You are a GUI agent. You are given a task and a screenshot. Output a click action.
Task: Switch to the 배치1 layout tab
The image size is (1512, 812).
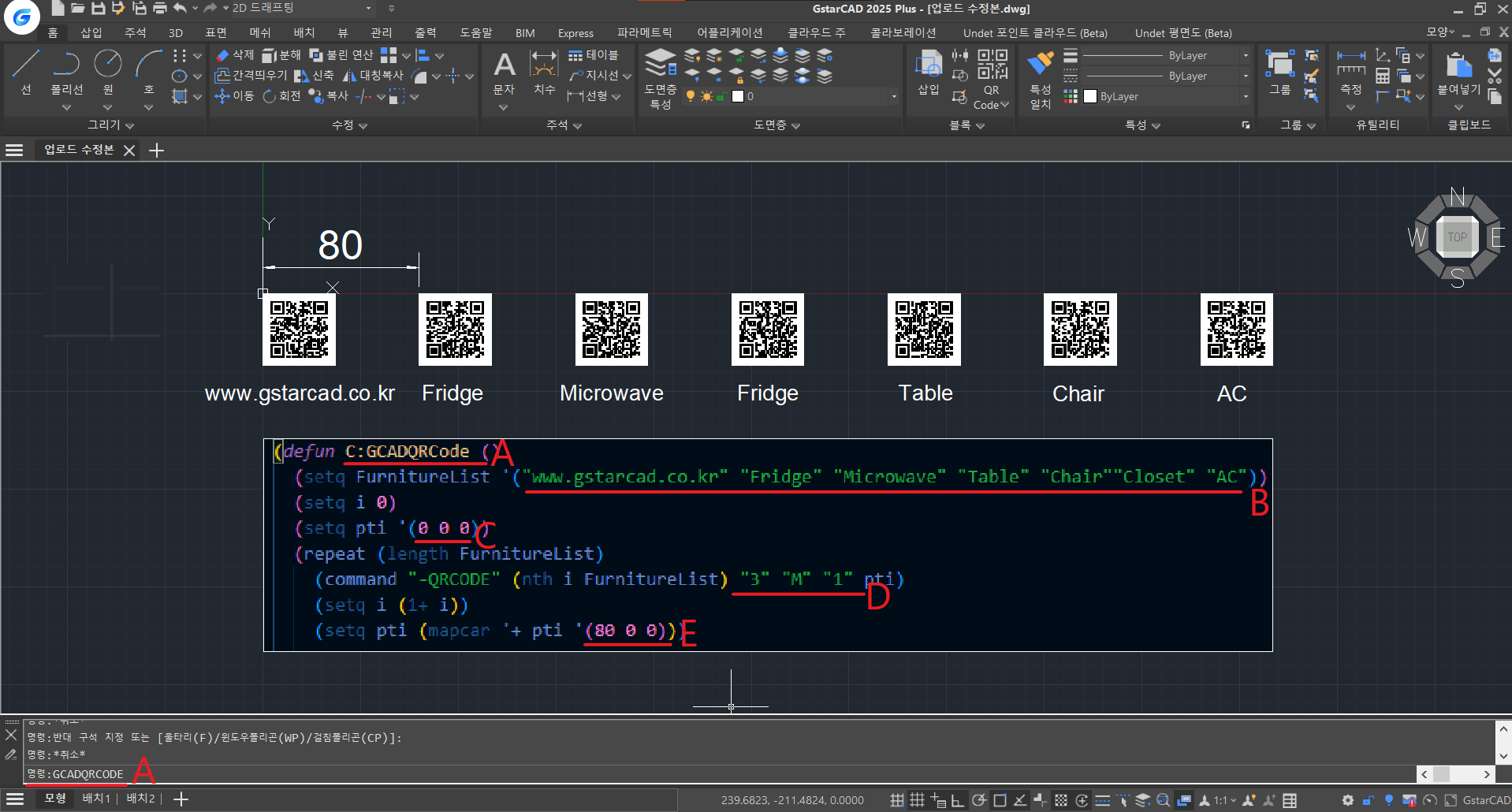96,799
